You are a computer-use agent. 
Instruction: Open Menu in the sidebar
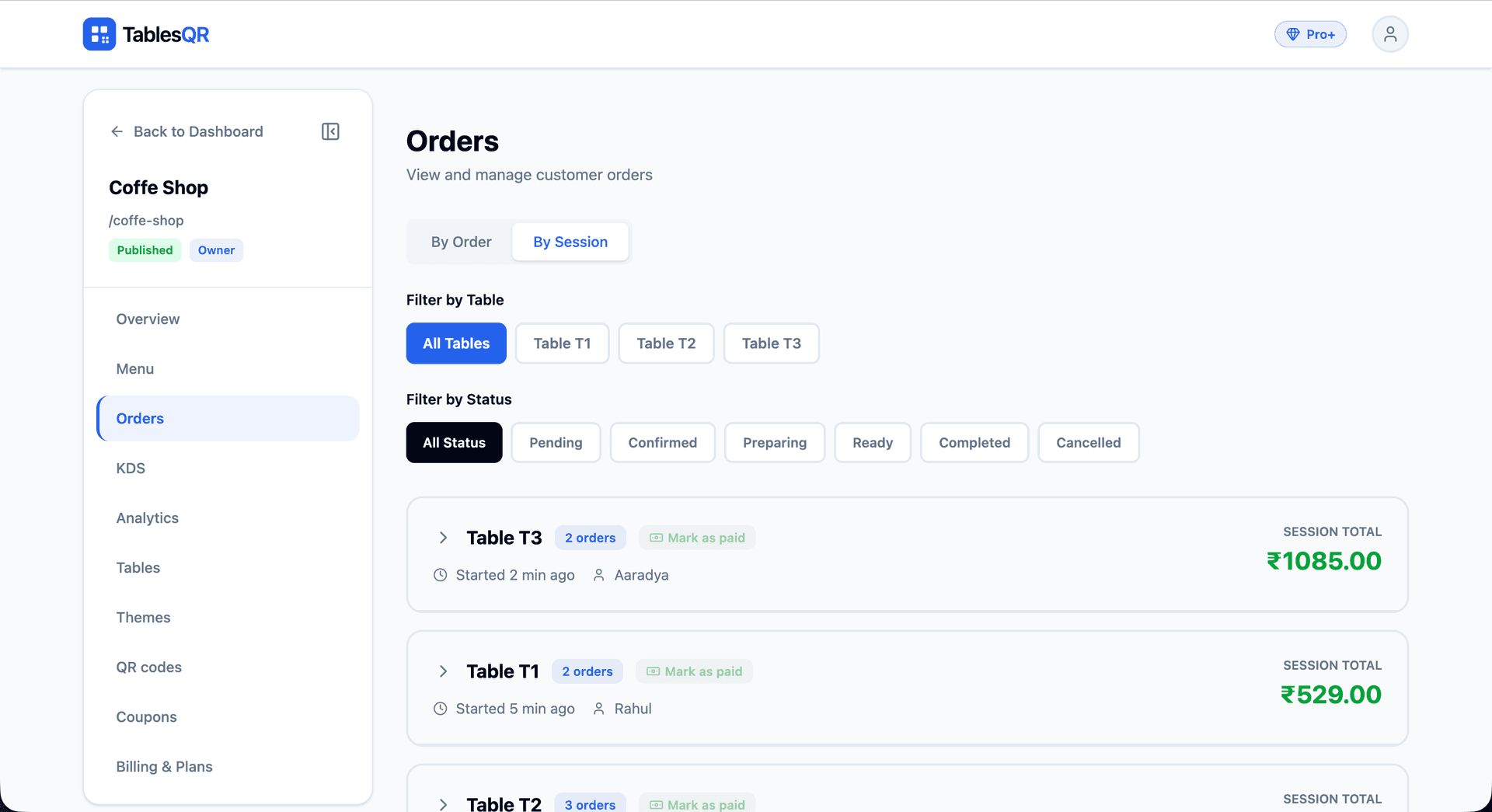tap(228, 369)
